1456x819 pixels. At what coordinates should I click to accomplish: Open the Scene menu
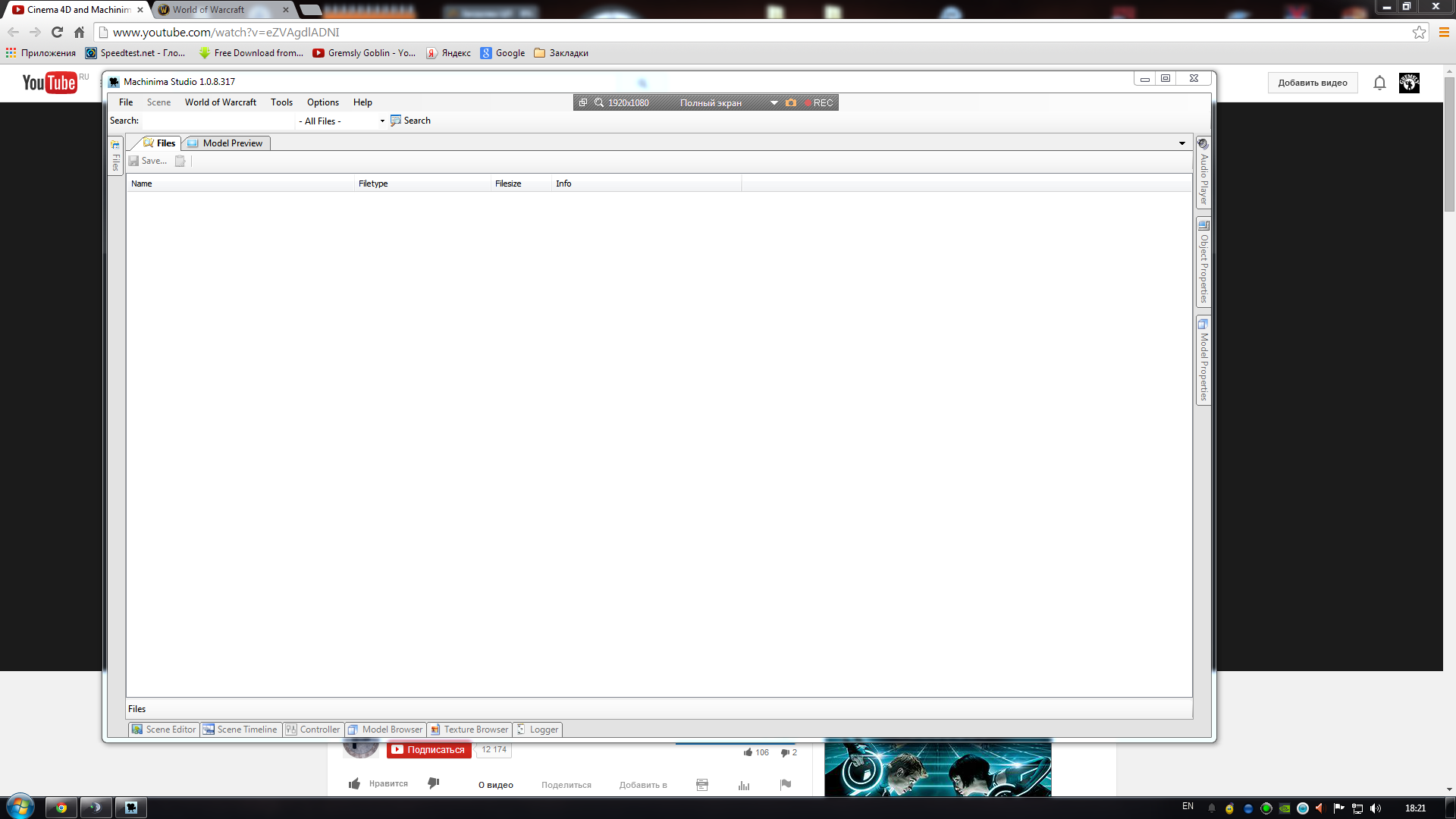[158, 102]
